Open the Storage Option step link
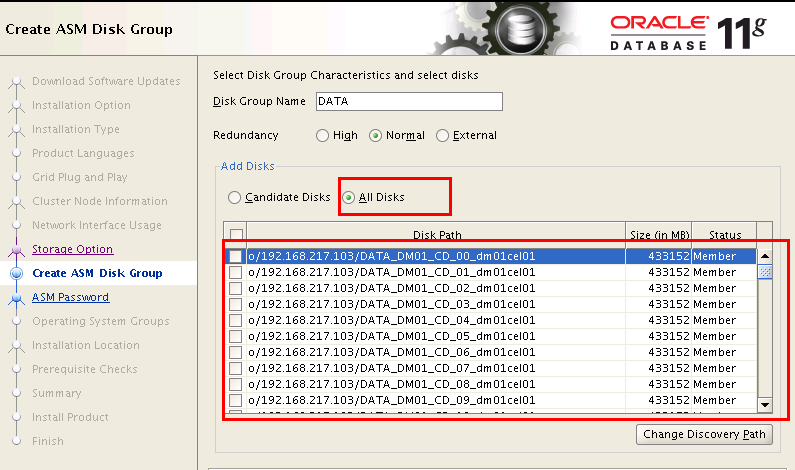This screenshot has width=795, height=470. 73,249
